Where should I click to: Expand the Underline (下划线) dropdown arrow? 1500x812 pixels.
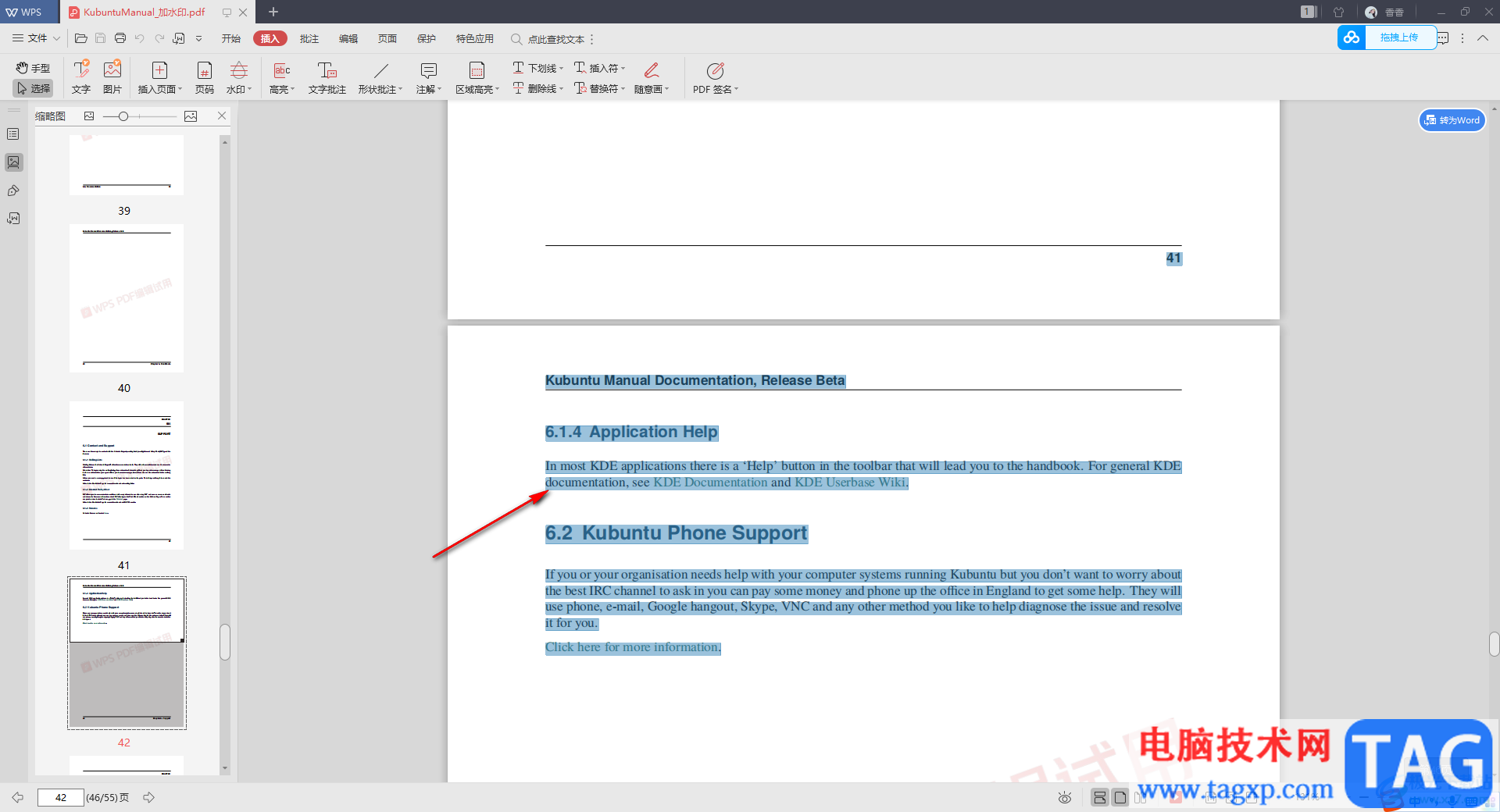562,68
